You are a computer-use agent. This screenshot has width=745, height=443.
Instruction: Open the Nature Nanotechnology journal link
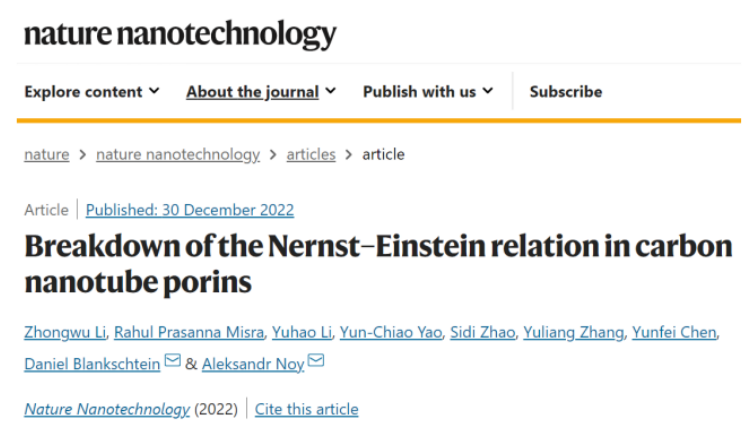tap(107, 409)
